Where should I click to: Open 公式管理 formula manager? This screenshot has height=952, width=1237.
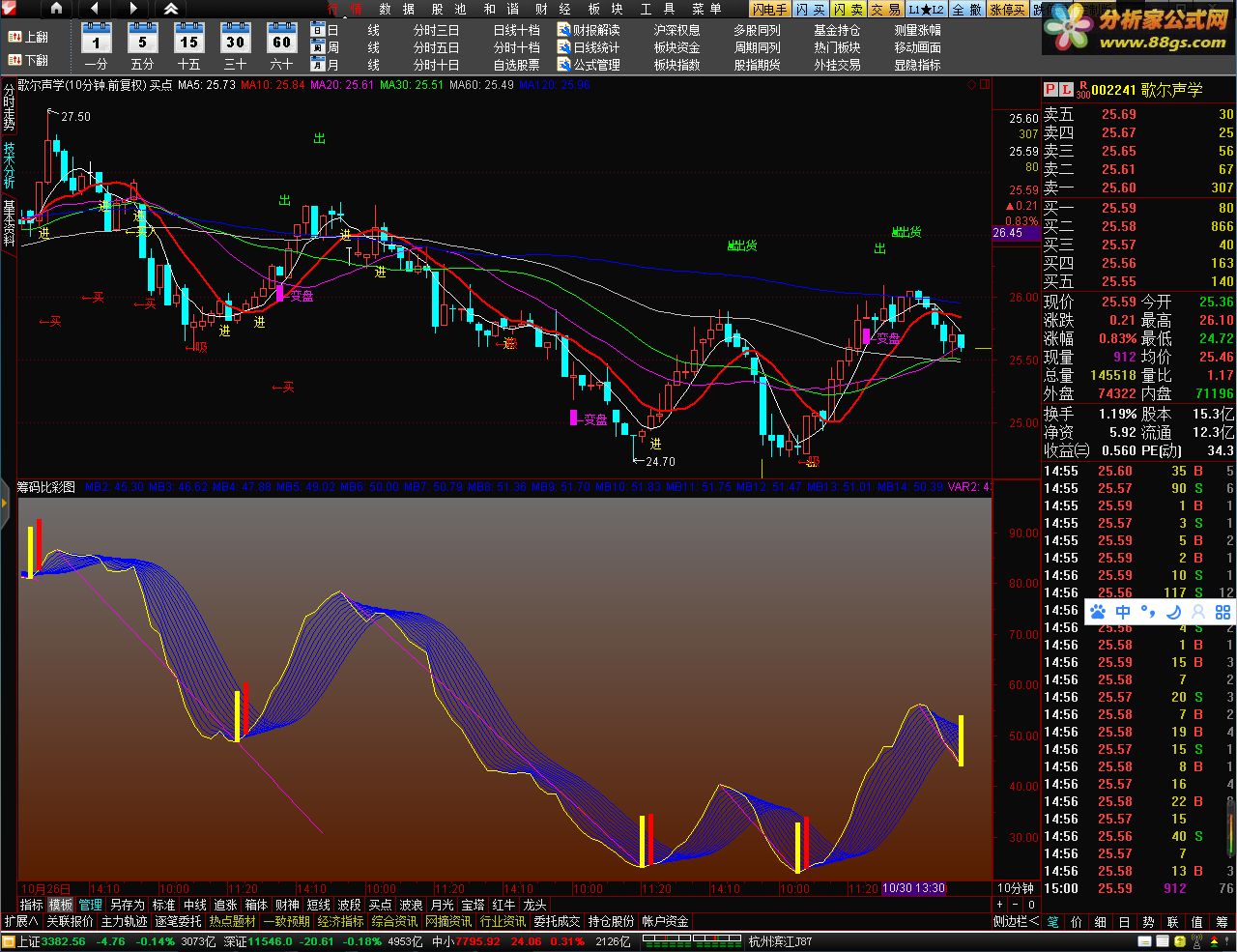(x=589, y=65)
